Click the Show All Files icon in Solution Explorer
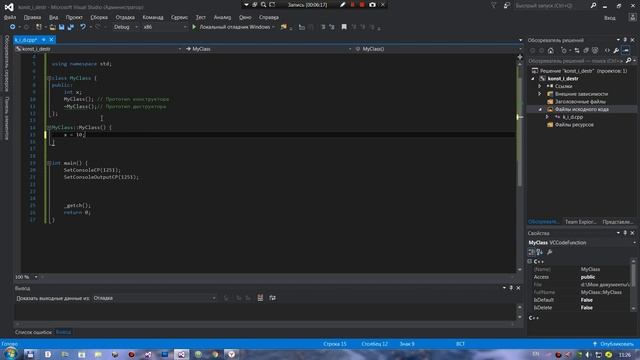Screen dimensions: 640x360 (595, 51)
